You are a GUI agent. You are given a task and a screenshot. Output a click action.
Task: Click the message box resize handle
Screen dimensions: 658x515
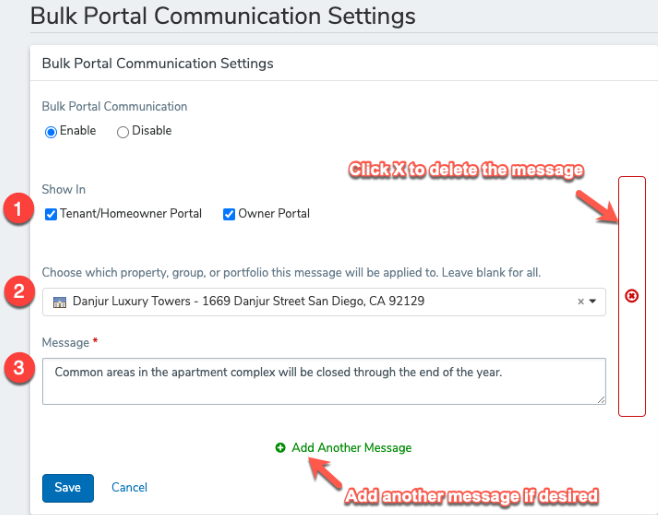600,399
